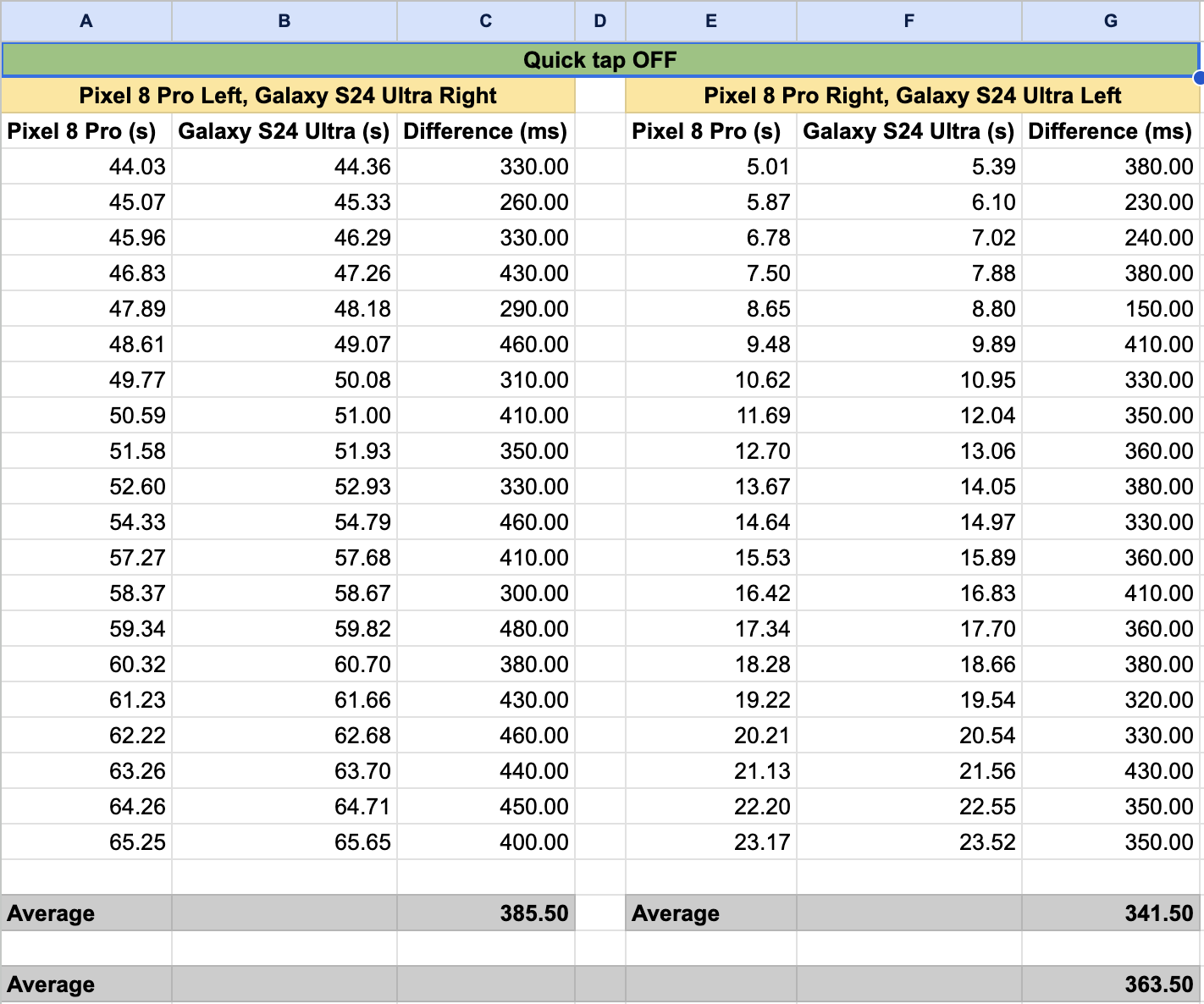The height and width of the screenshot is (1004, 1204).
Task: Click 'Pixel 8 Pro Left, Galaxy S24 Ultra Right' header
Action: click(288, 96)
